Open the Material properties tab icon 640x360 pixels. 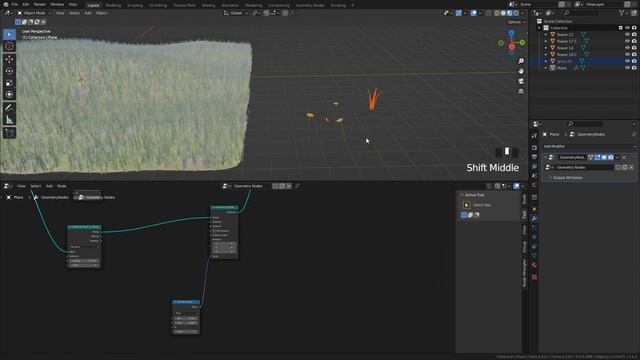click(534, 265)
